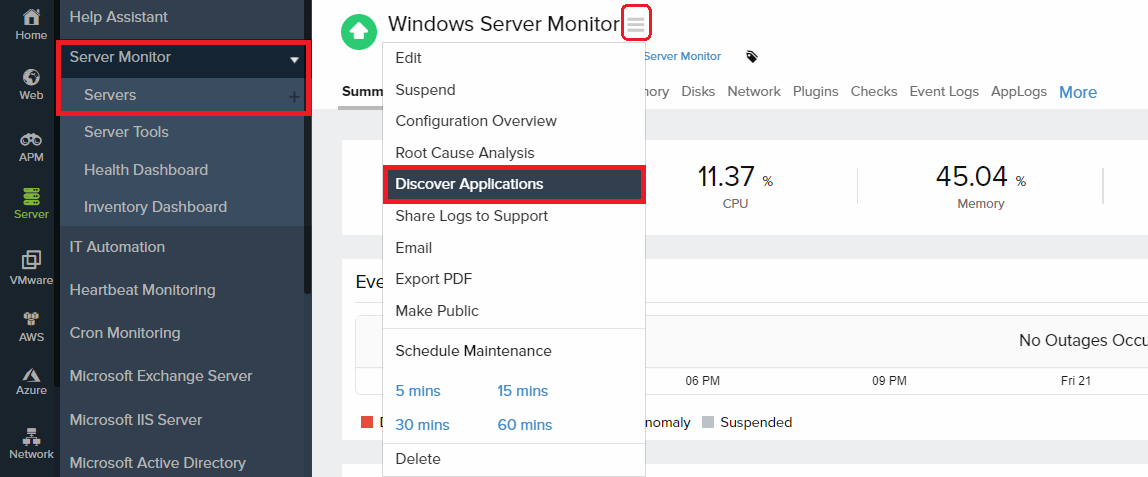Click the hamburger menu next to title
Image resolution: width=1148 pixels, height=477 pixels.
(x=636, y=23)
